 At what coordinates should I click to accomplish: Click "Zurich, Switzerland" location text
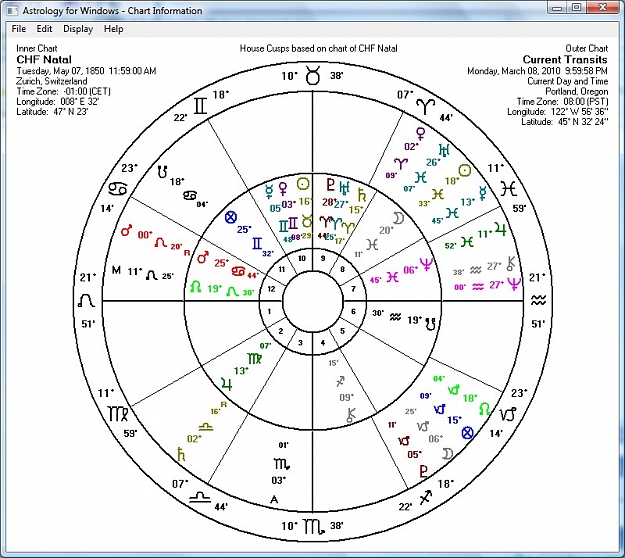(x=51, y=81)
